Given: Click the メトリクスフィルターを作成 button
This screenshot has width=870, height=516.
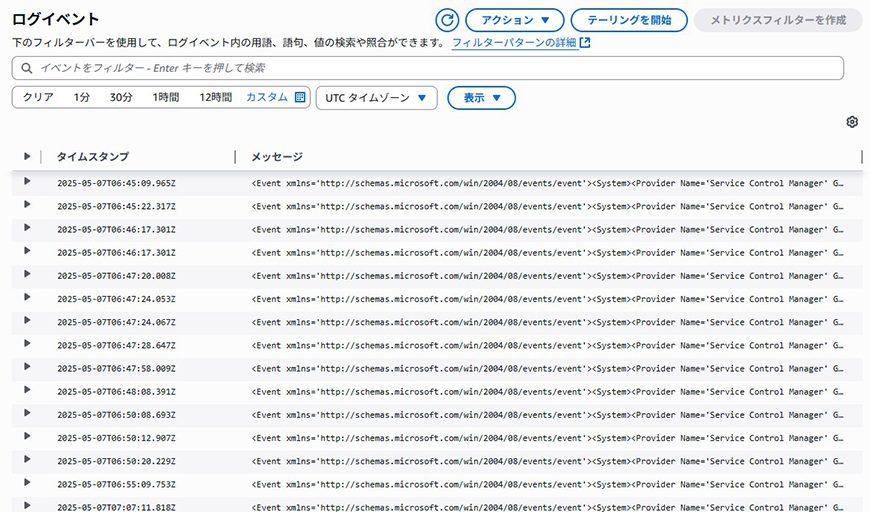Looking at the screenshot, I should (778, 21).
